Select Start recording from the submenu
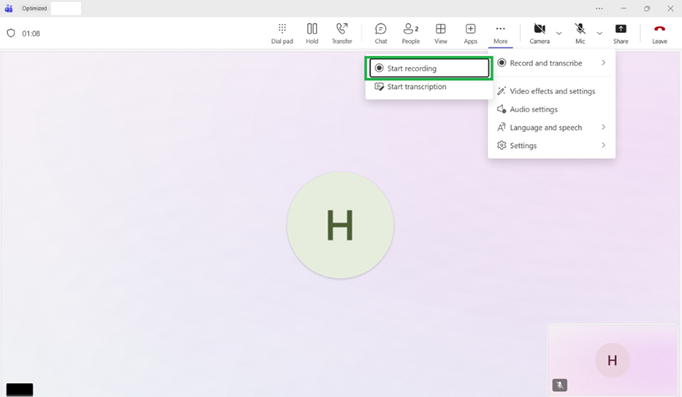This screenshot has height=397, width=682. [x=429, y=68]
